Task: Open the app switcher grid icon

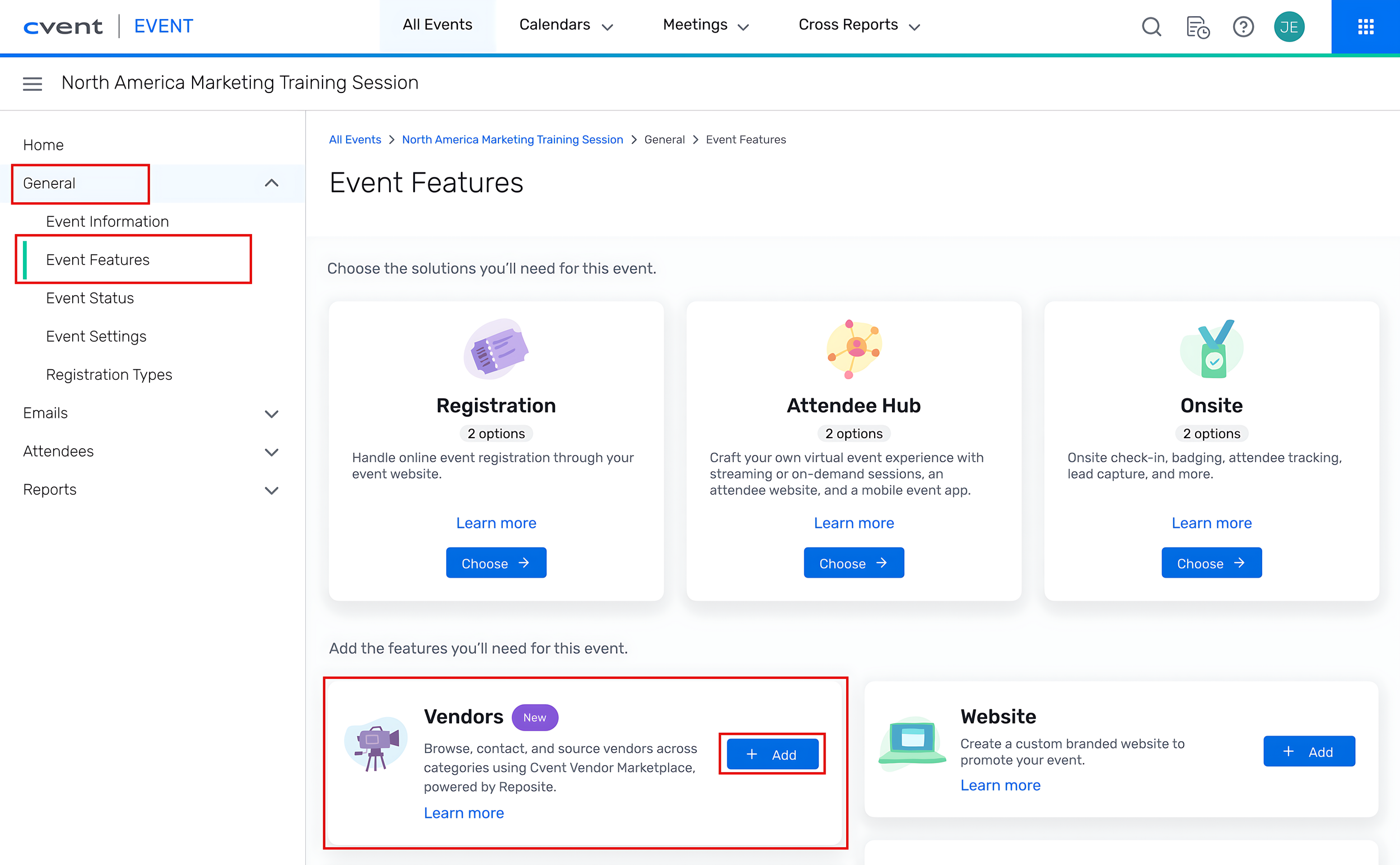Action: click(1365, 26)
